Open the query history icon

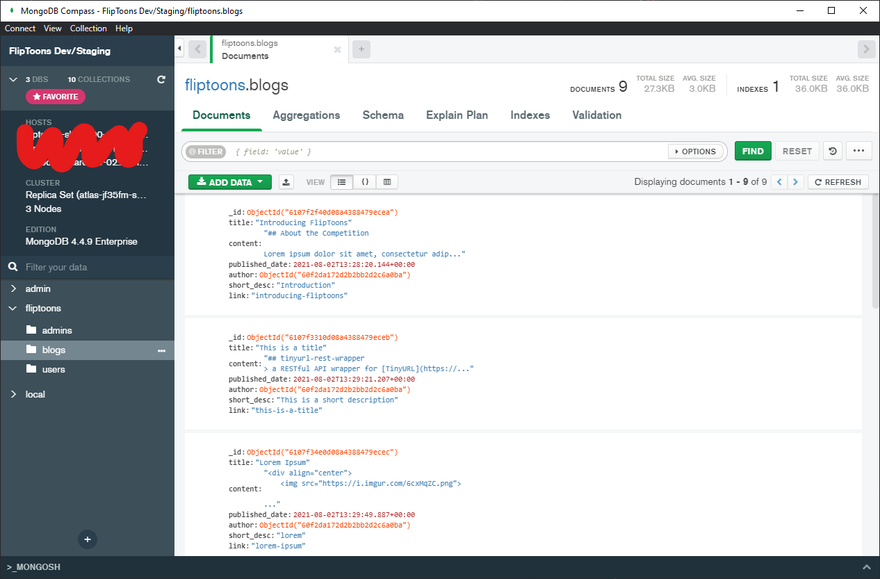pos(833,151)
